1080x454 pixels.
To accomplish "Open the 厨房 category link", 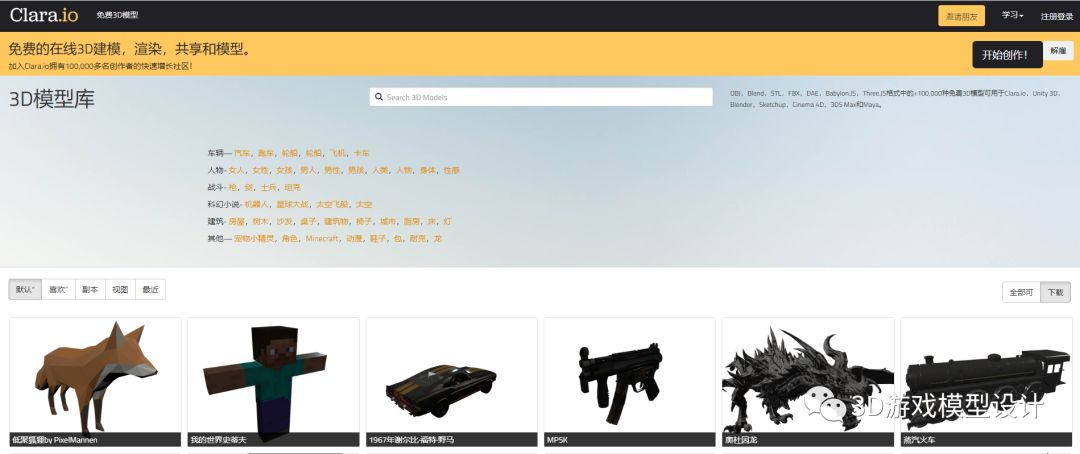I will pyautogui.click(x=412, y=222).
